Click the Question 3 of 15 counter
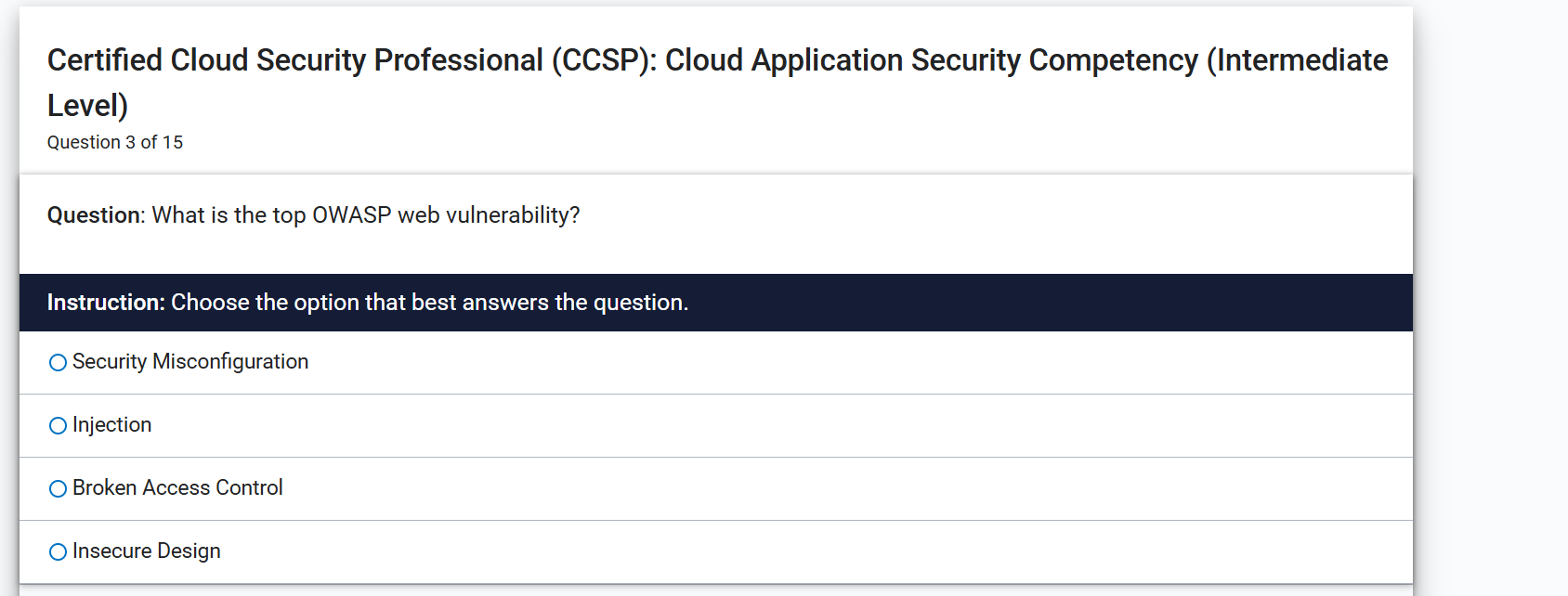Viewport: 1568px width, 596px height. (x=114, y=142)
